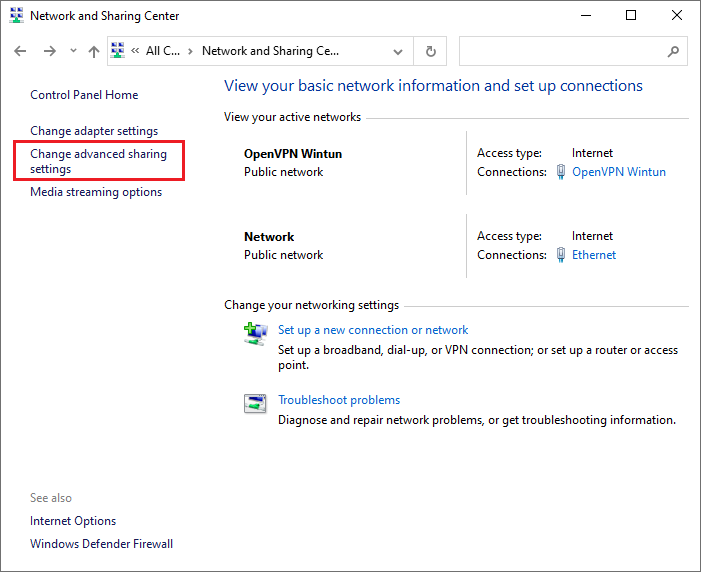701x572 pixels.
Task: Open Troubleshoot problems link
Action: click(x=339, y=400)
